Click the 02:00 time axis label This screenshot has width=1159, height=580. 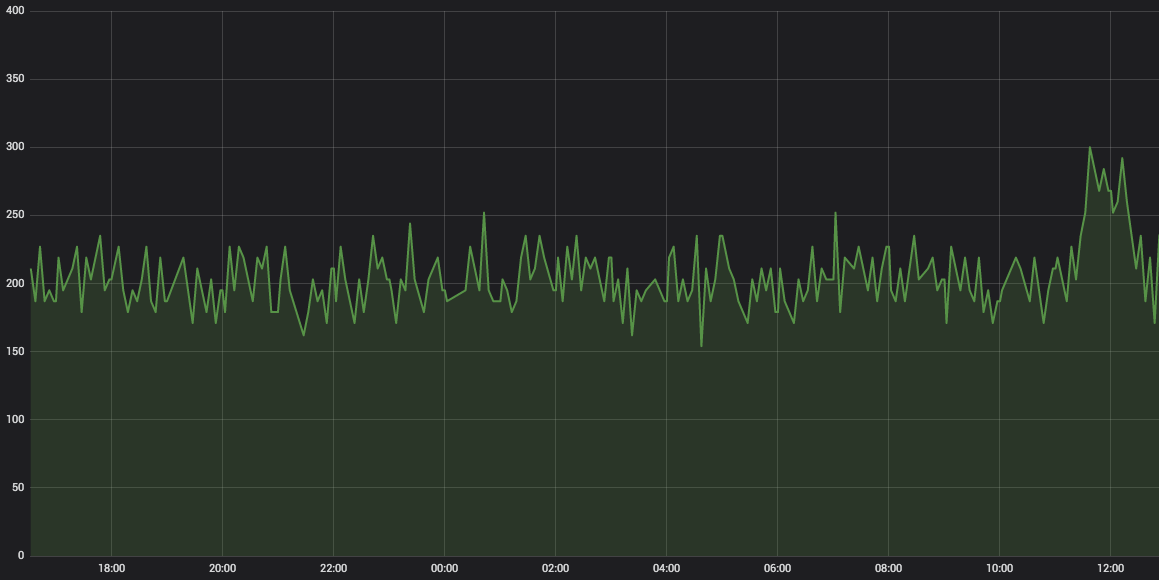pyautogui.click(x=555, y=568)
